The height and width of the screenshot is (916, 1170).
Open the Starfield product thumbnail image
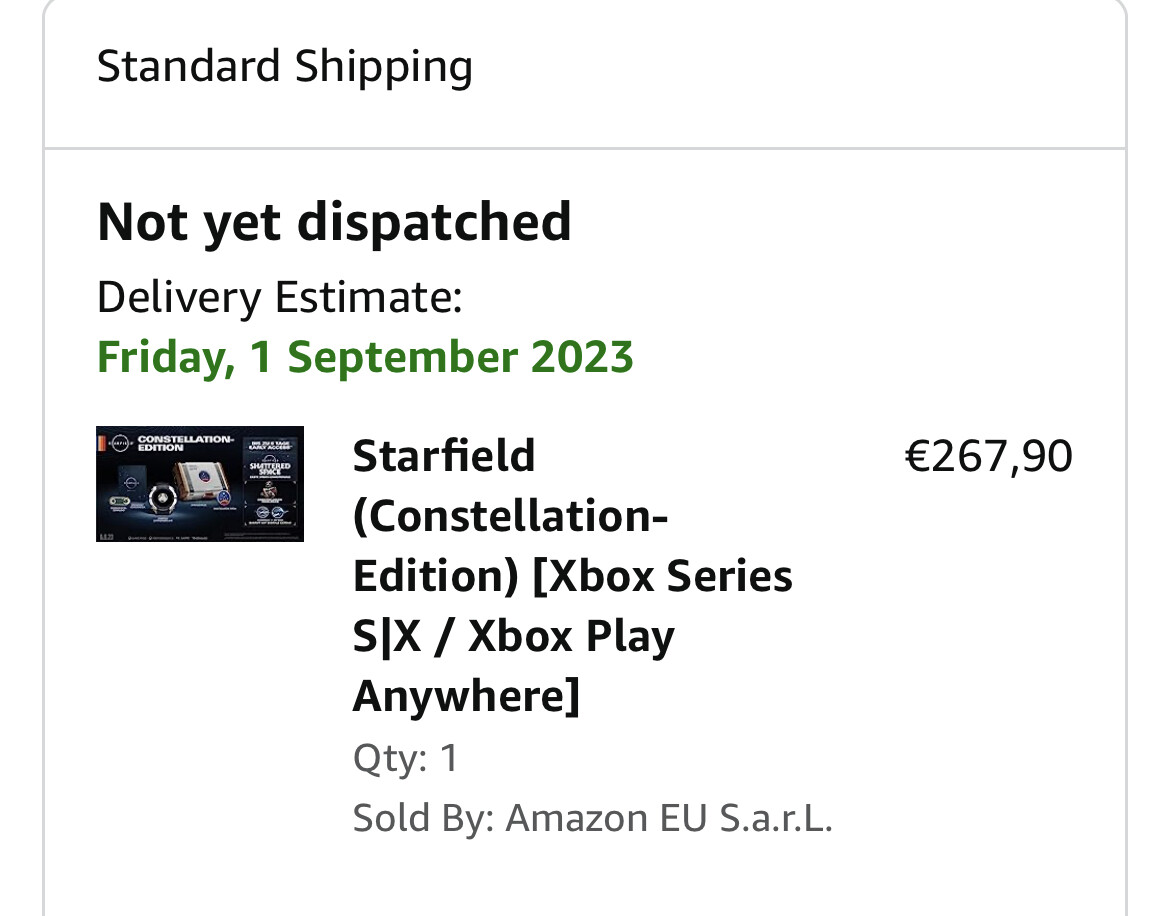coord(200,484)
